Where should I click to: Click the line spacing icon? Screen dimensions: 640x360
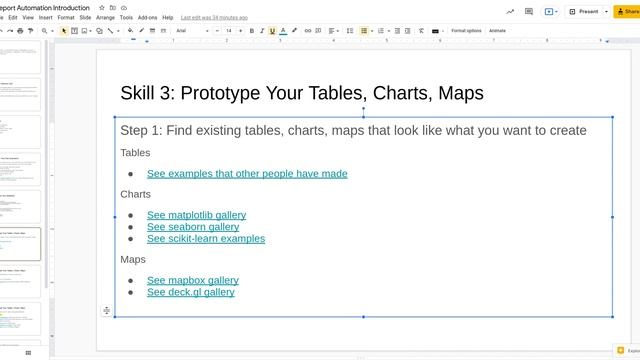[350, 31]
